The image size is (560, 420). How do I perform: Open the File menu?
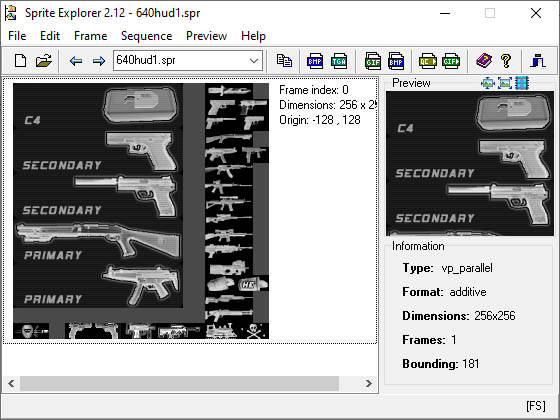coord(17,36)
